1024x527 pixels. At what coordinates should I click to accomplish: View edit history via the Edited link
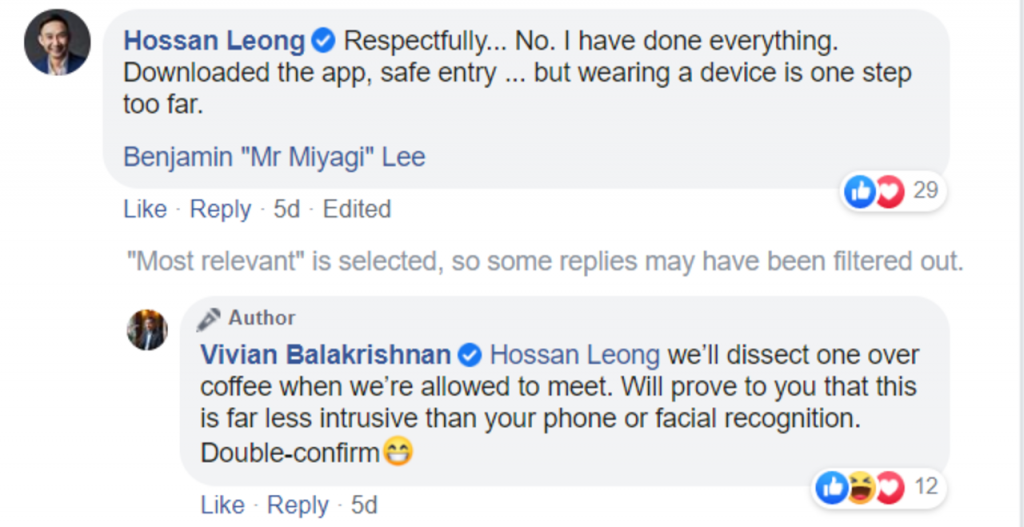tap(357, 209)
